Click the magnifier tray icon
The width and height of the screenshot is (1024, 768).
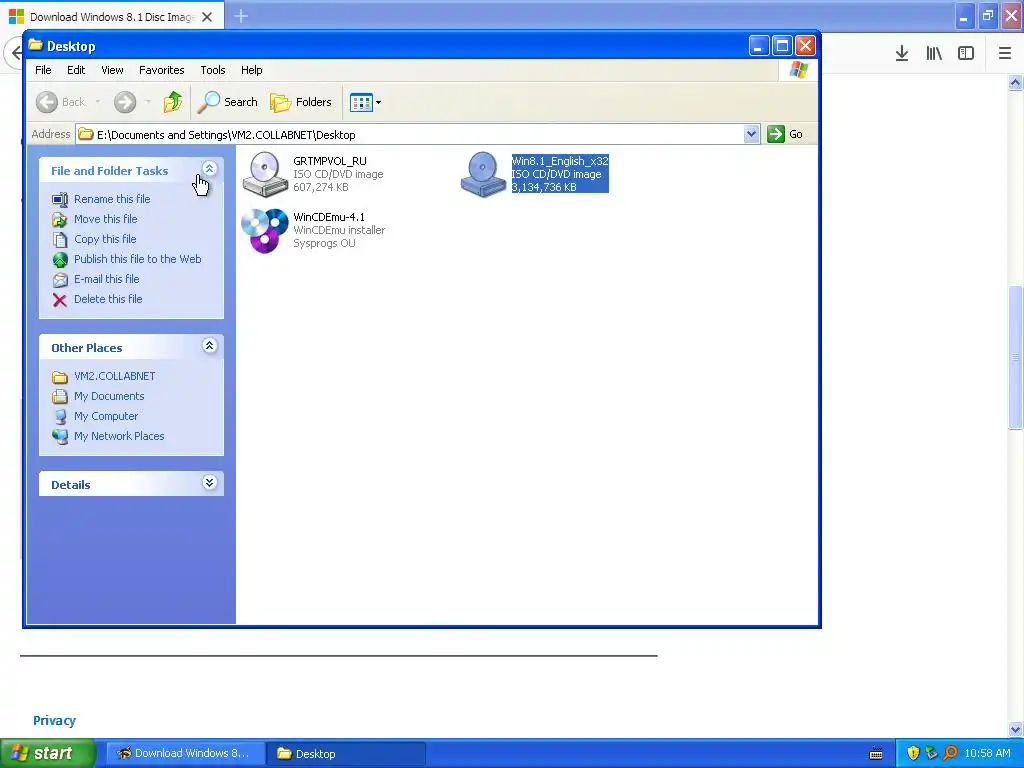950,753
